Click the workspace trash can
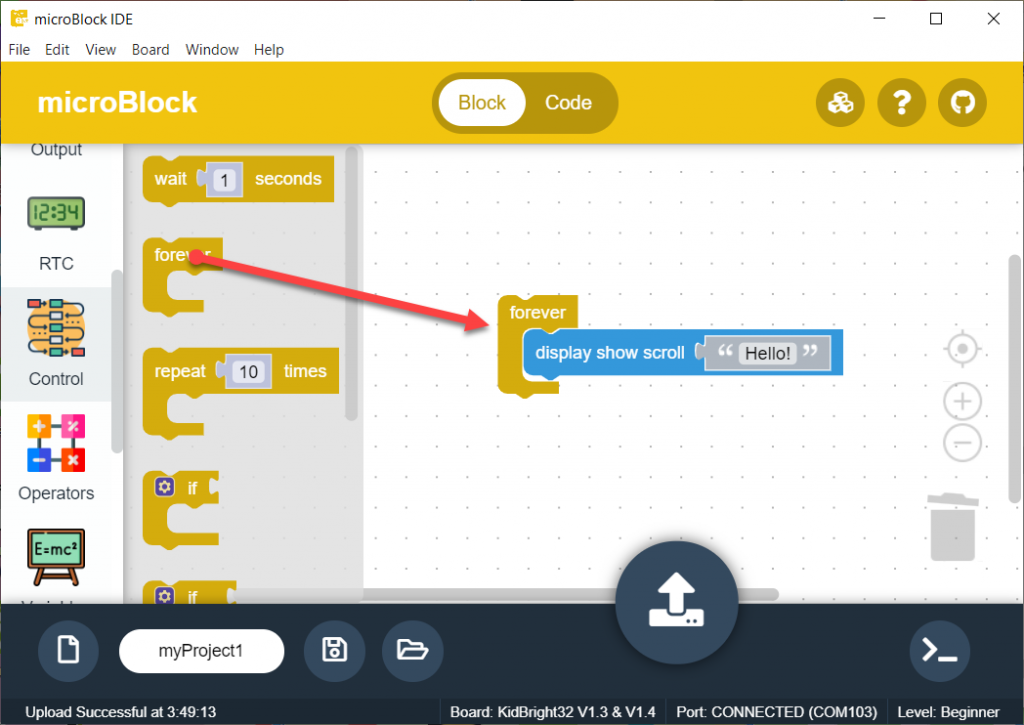Image resolution: width=1024 pixels, height=725 pixels. tap(953, 528)
